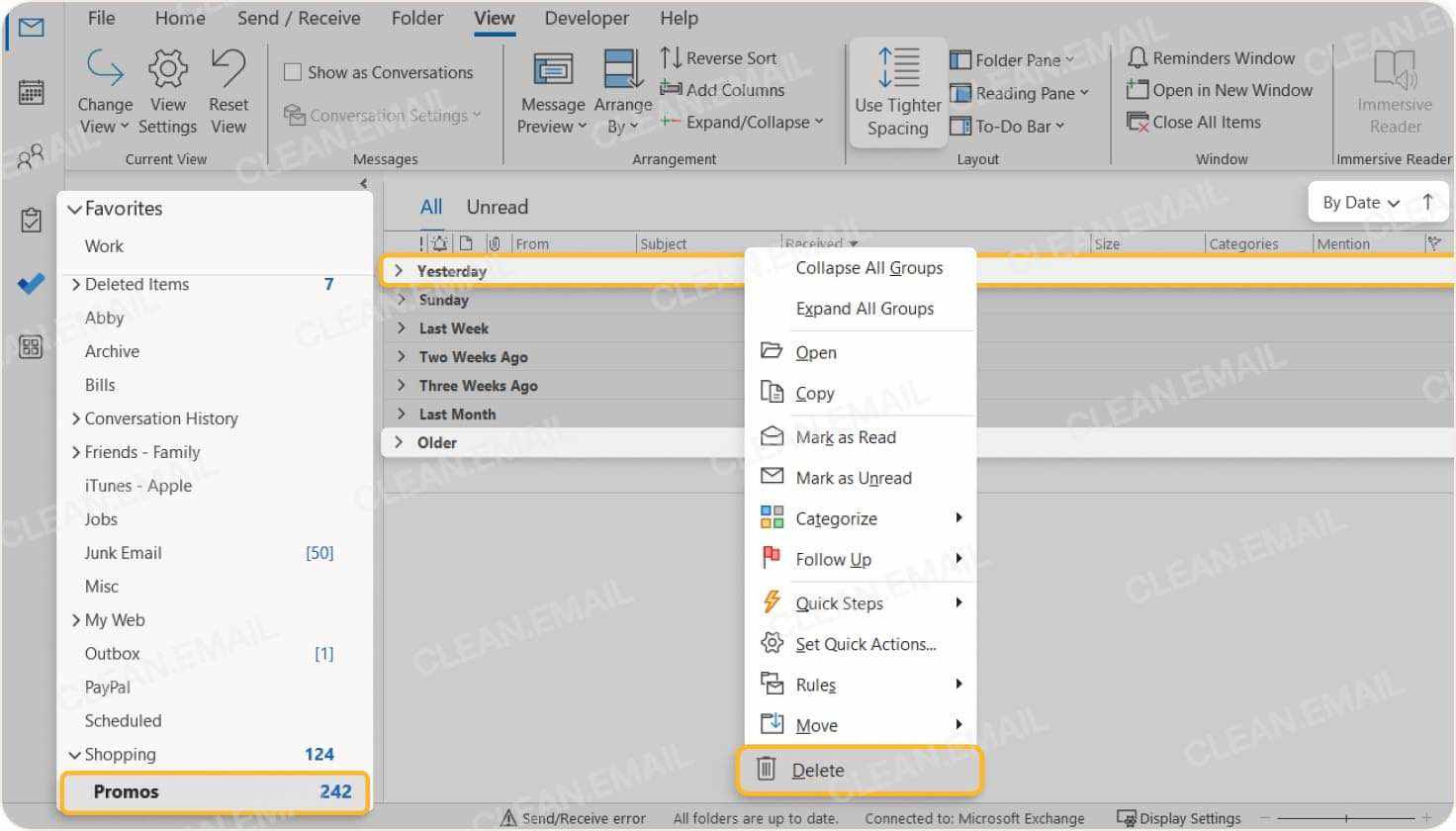Viewport: 1456px width, 831px height.
Task: Choose Delete from the context menu
Action: (x=819, y=770)
